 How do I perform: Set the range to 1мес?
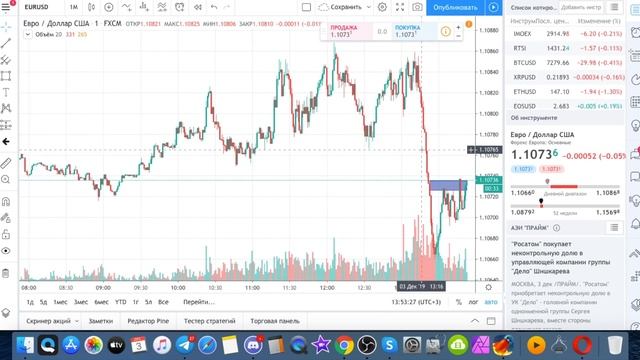pyautogui.click(x=60, y=302)
